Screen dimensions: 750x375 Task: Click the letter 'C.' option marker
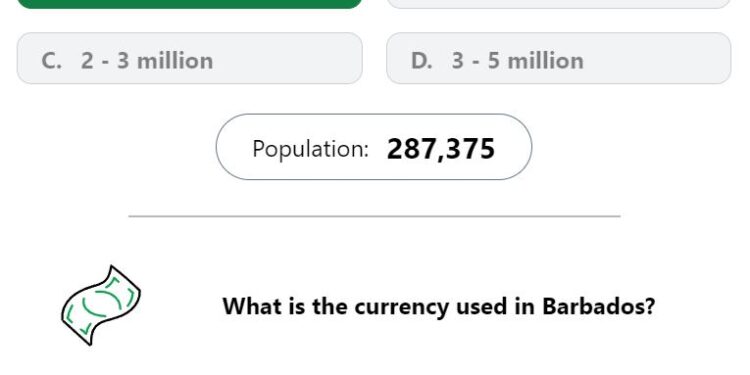[x=52, y=61]
